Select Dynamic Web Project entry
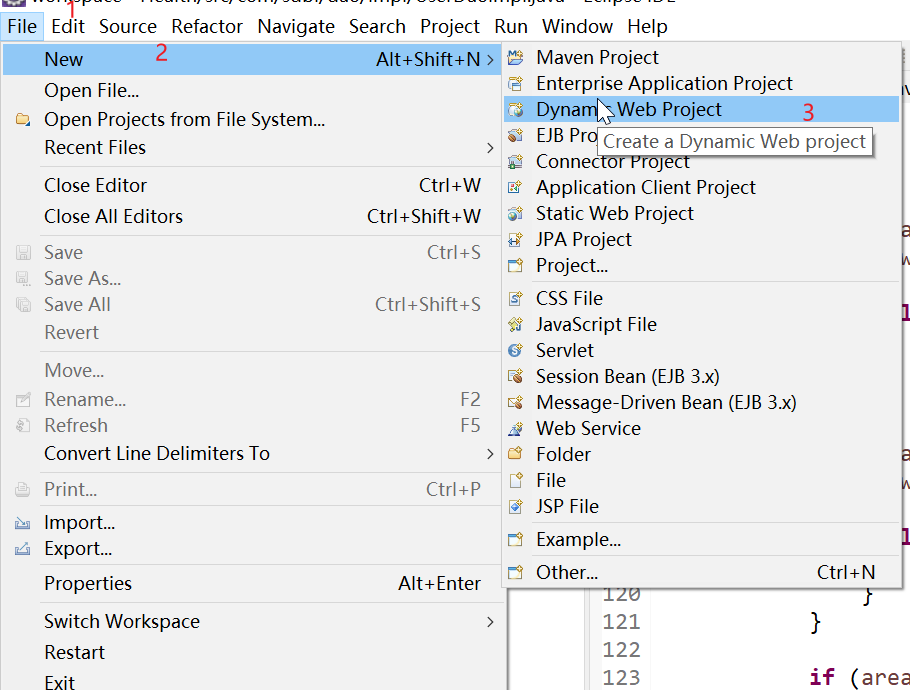Image resolution: width=910 pixels, height=690 pixels. 628,110
